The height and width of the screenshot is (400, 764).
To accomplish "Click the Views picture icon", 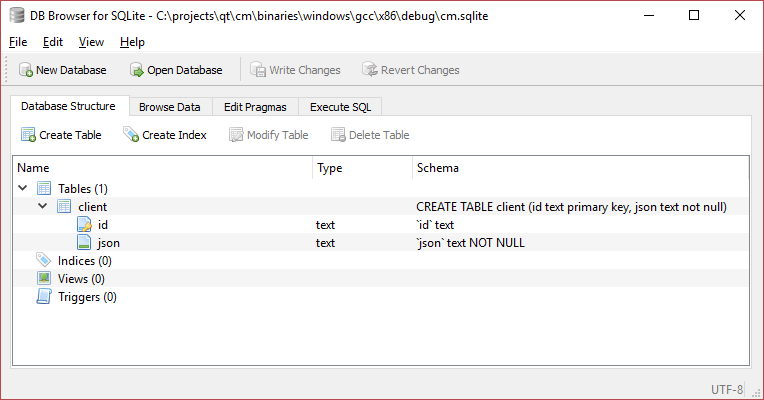I will tap(44, 279).
